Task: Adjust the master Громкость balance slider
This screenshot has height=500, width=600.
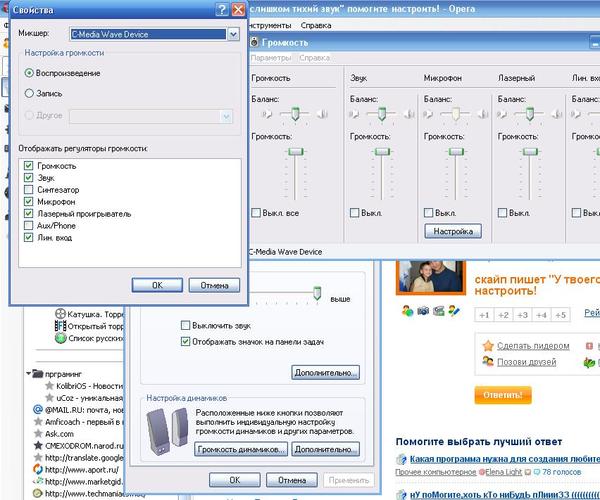Action: [x=295, y=114]
